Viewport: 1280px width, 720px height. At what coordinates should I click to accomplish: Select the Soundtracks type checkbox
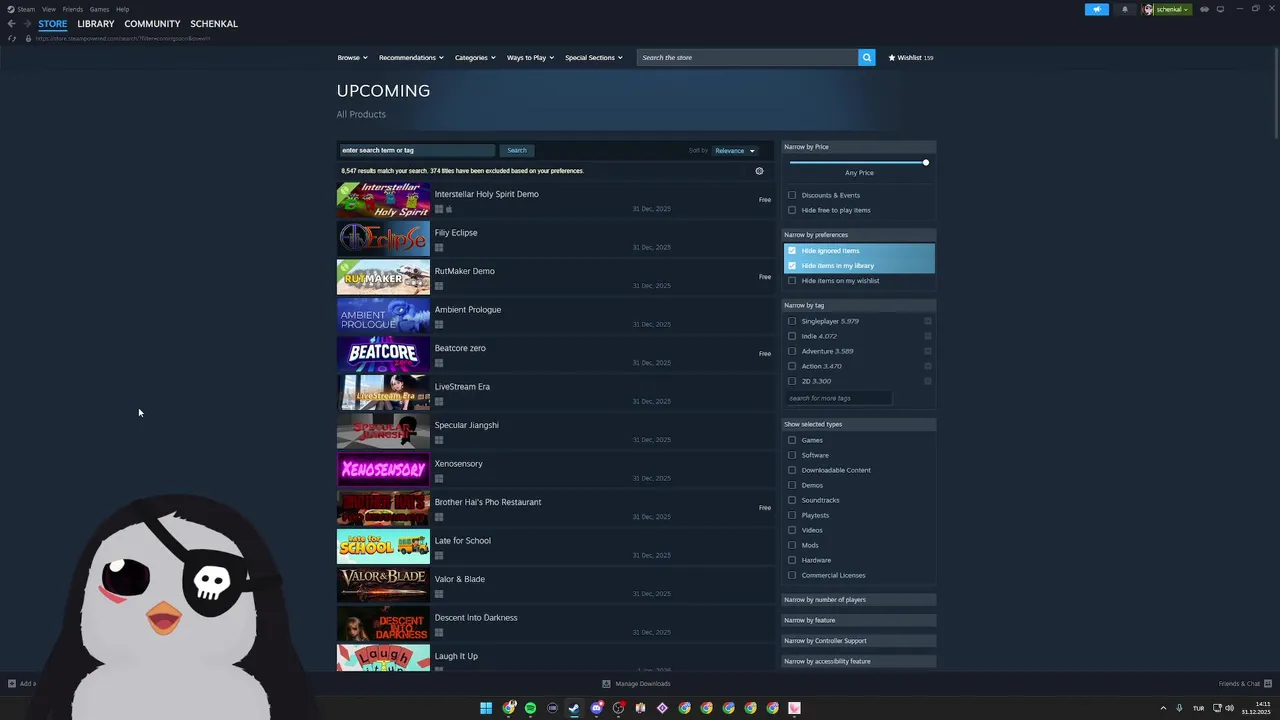pos(792,500)
